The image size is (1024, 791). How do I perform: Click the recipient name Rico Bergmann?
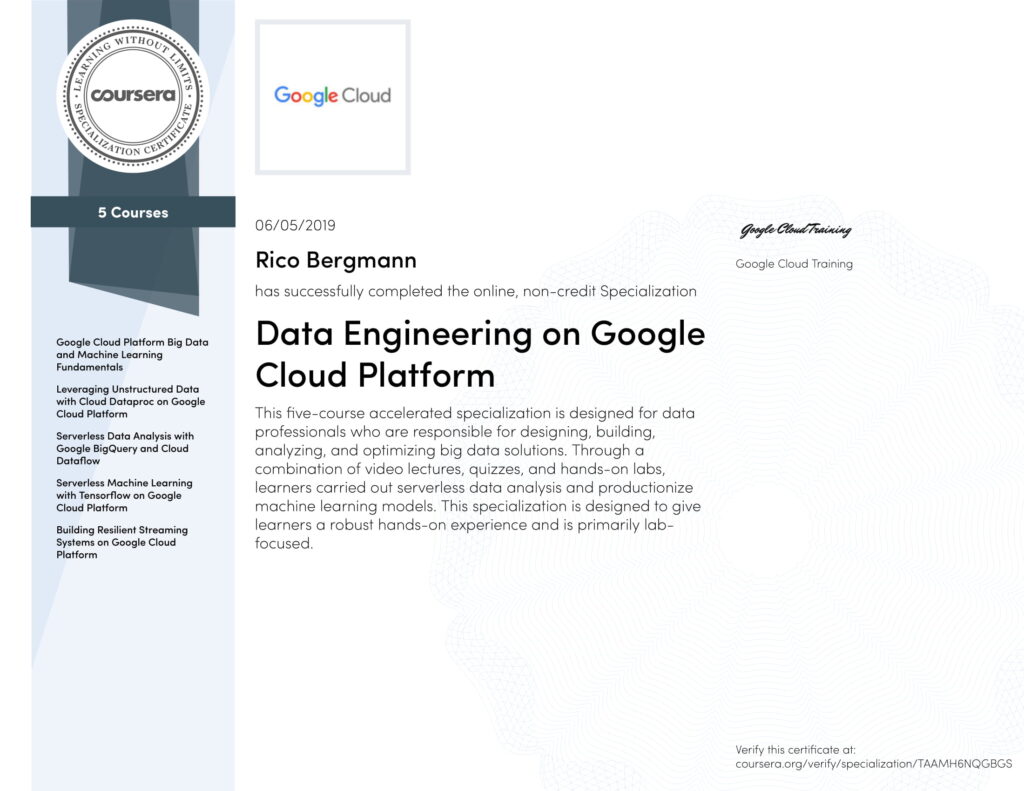(x=336, y=260)
